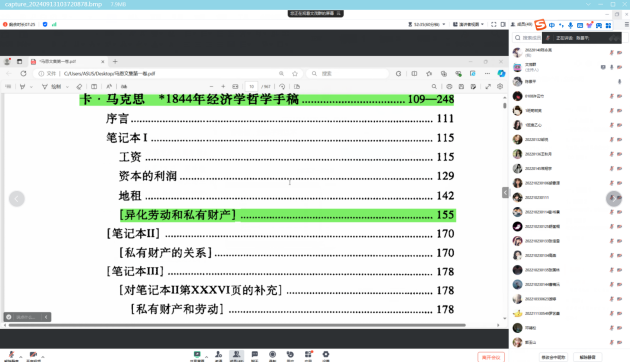Click the Edge Copilot icon
The image size is (630, 362).
click(501, 74)
